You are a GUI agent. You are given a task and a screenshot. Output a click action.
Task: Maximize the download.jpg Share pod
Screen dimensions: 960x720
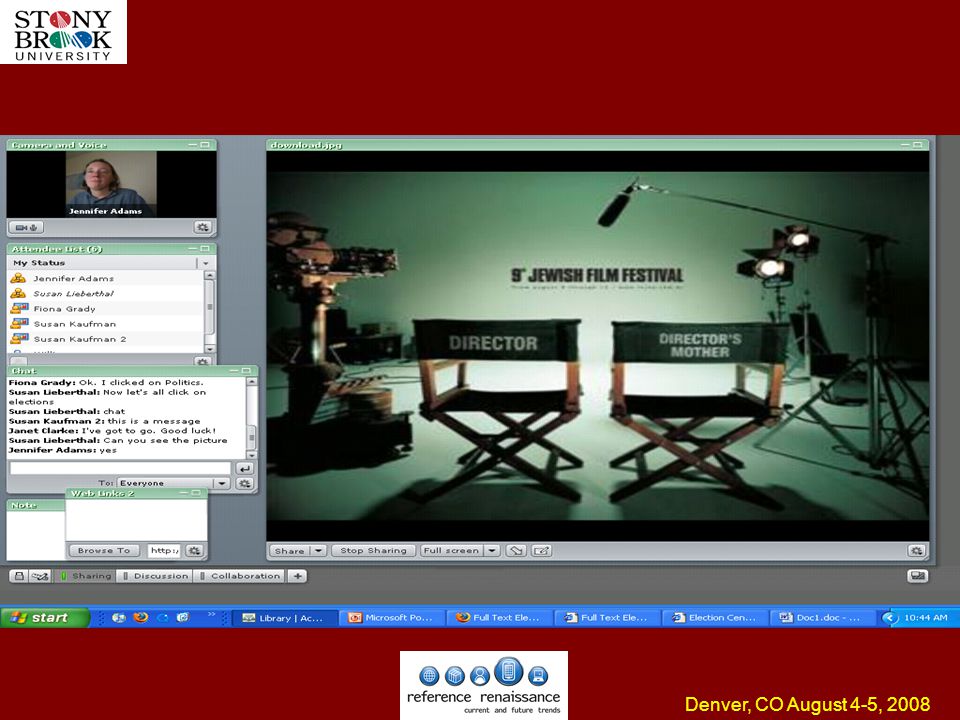pyautogui.click(x=917, y=144)
